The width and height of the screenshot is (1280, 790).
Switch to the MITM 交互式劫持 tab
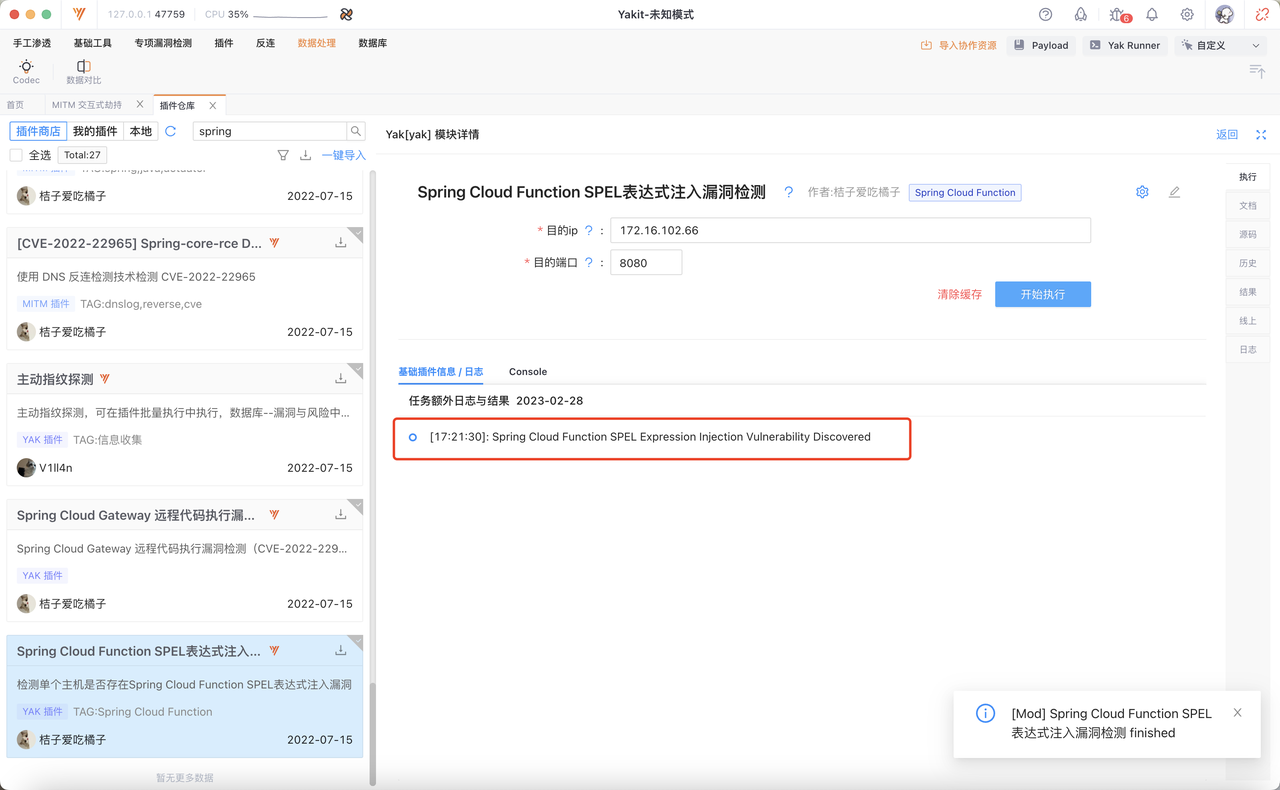coord(87,105)
